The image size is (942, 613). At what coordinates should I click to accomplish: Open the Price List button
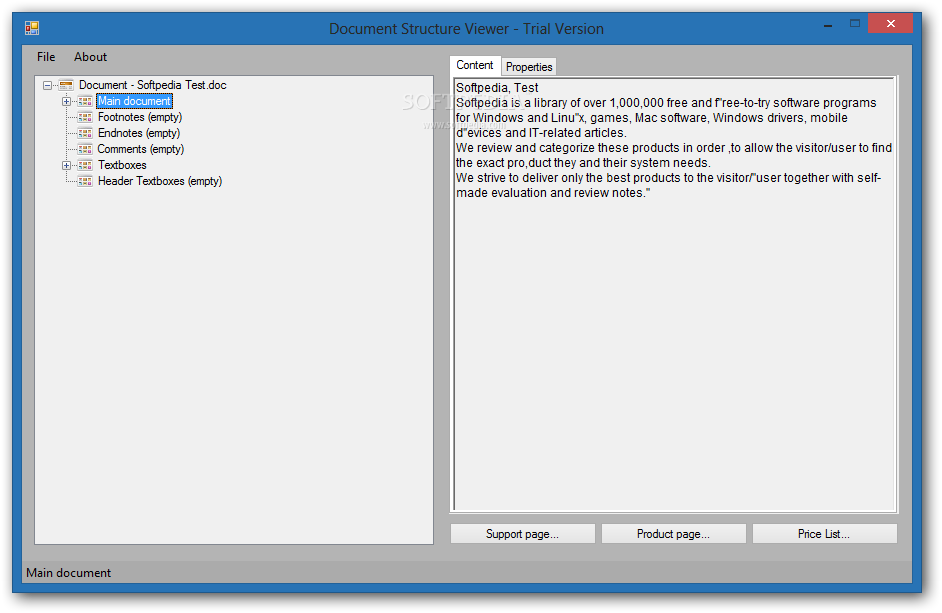(824, 534)
